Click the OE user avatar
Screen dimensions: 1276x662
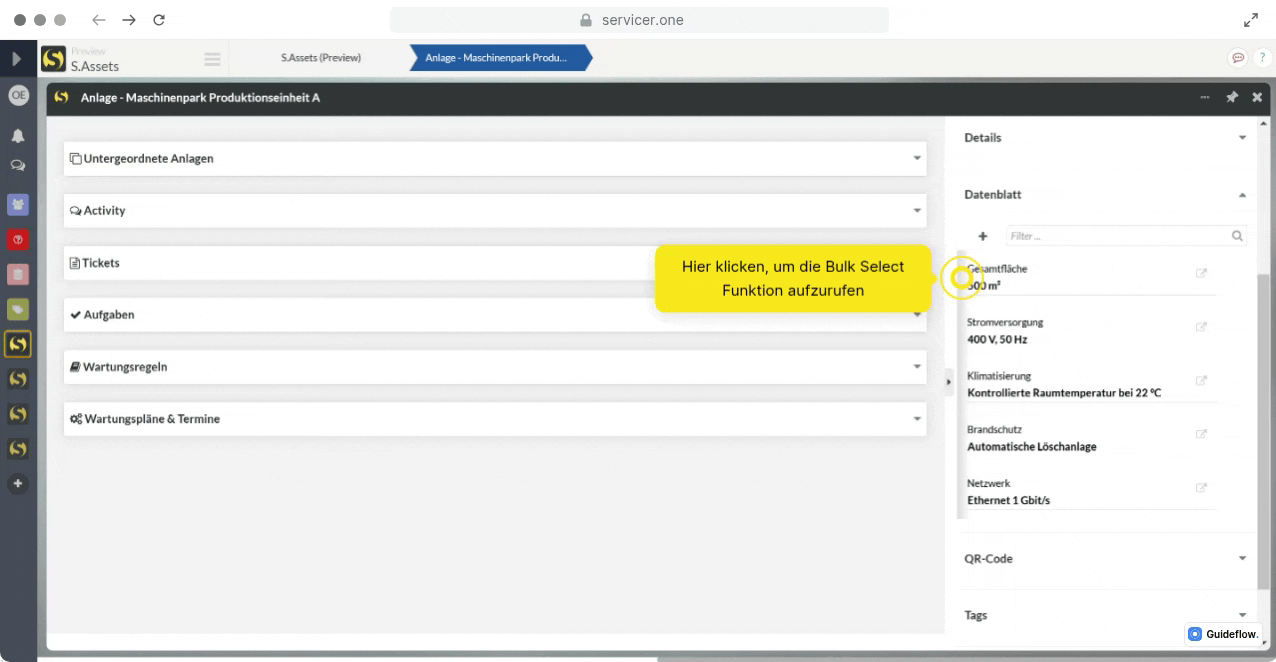click(18, 95)
